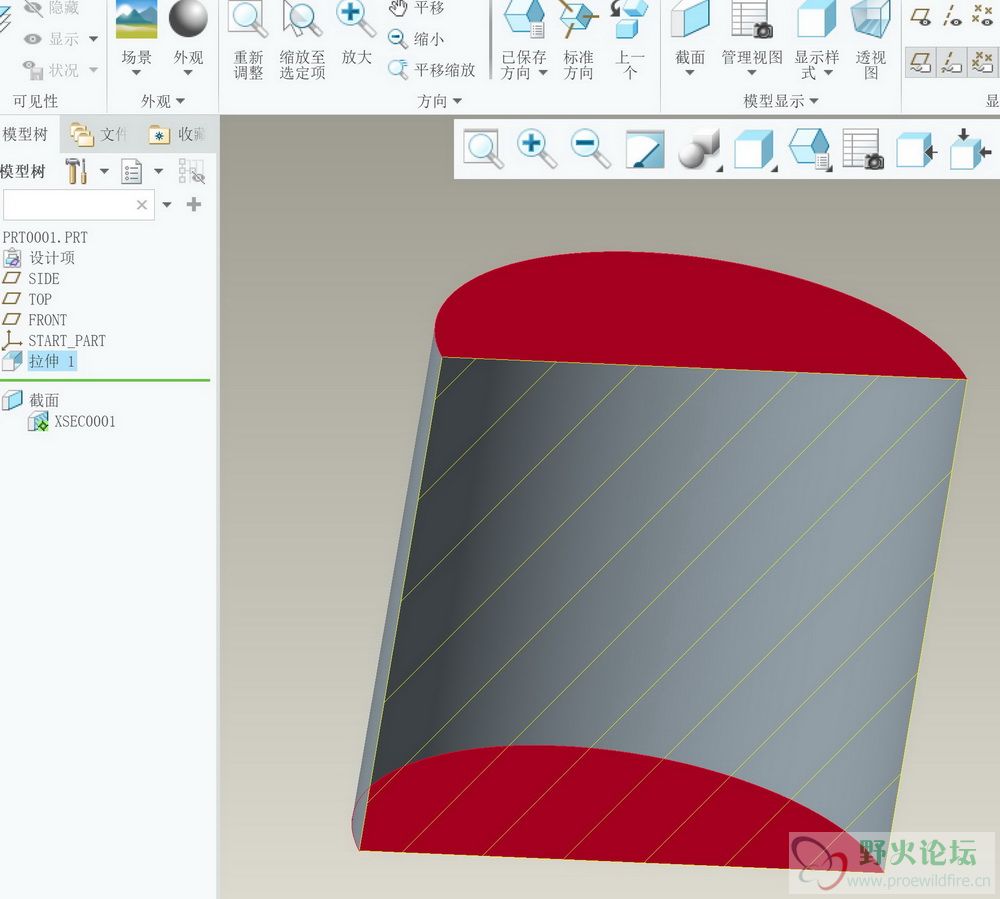Screen dimensions: 1000x899
Task: Select the XSEC0001 cross-section item
Action: [72, 421]
